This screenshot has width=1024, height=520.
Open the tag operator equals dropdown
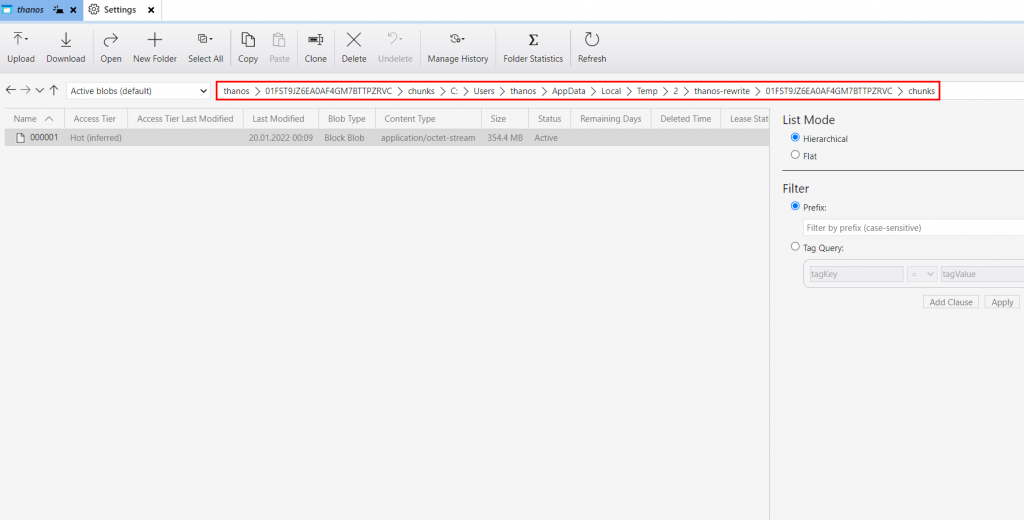(922, 274)
